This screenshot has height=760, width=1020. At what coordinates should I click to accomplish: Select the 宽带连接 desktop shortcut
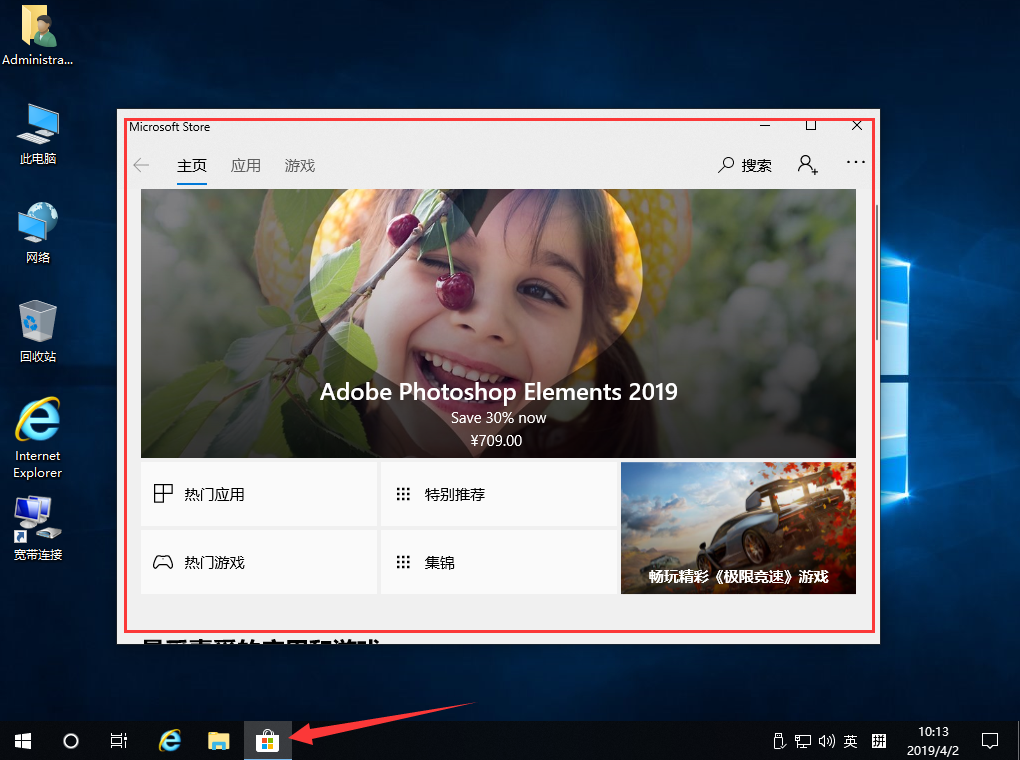(x=38, y=529)
